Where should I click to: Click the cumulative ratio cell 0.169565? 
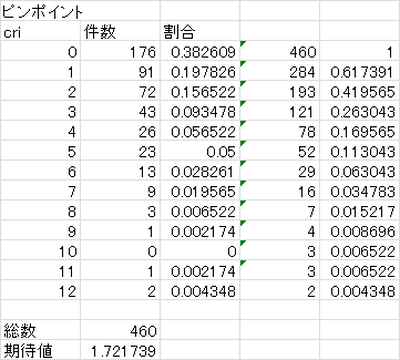[360, 131]
